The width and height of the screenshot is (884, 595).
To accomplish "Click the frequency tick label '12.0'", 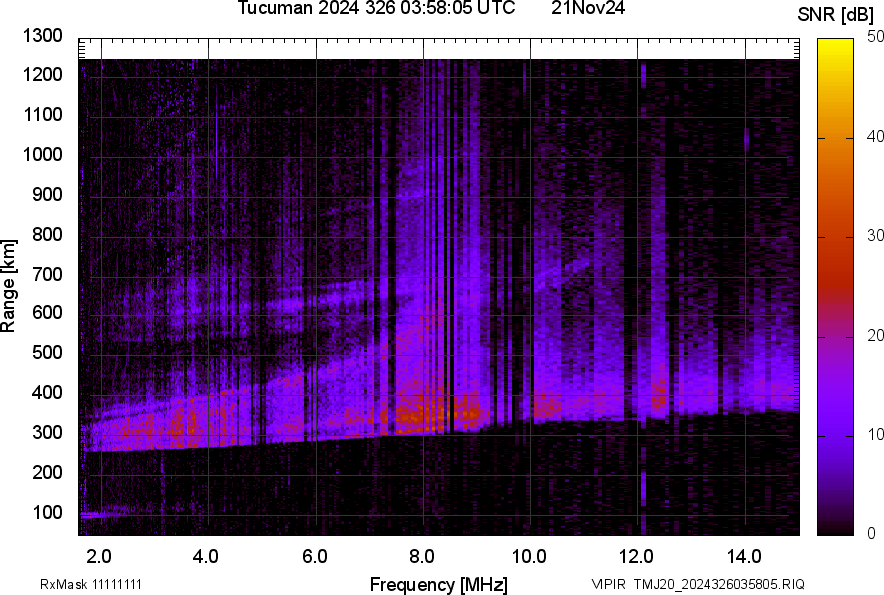I will [637, 557].
